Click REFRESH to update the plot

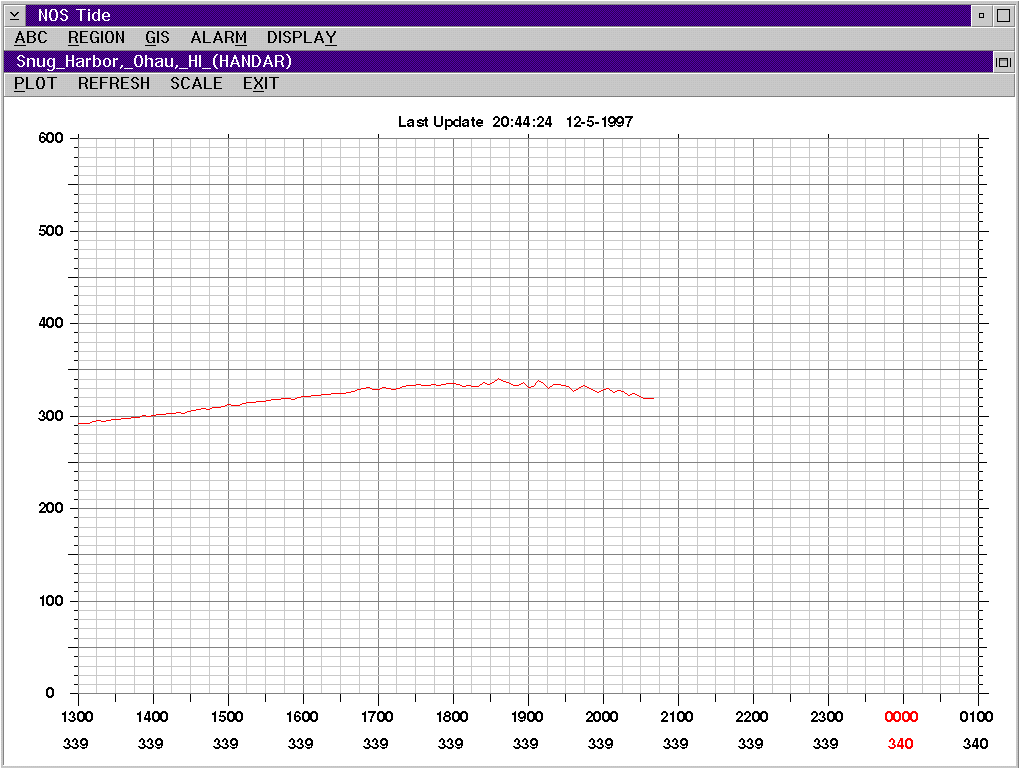114,84
